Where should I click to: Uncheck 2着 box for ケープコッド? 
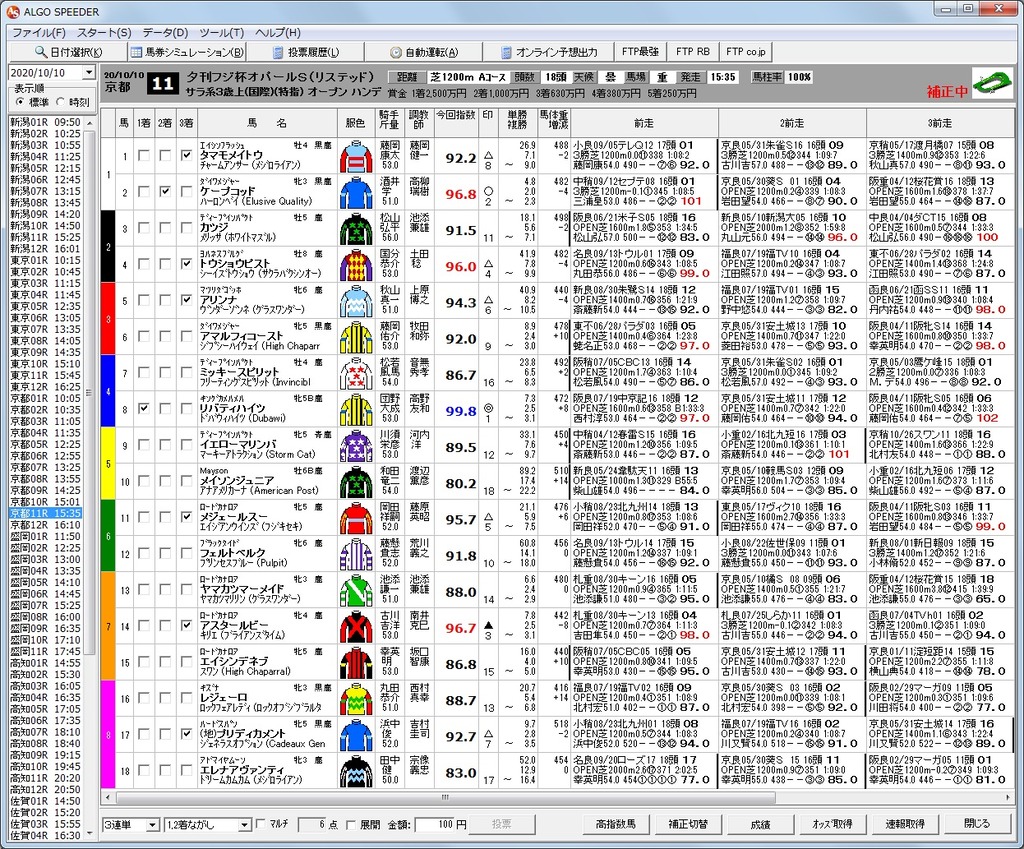point(165,191)
